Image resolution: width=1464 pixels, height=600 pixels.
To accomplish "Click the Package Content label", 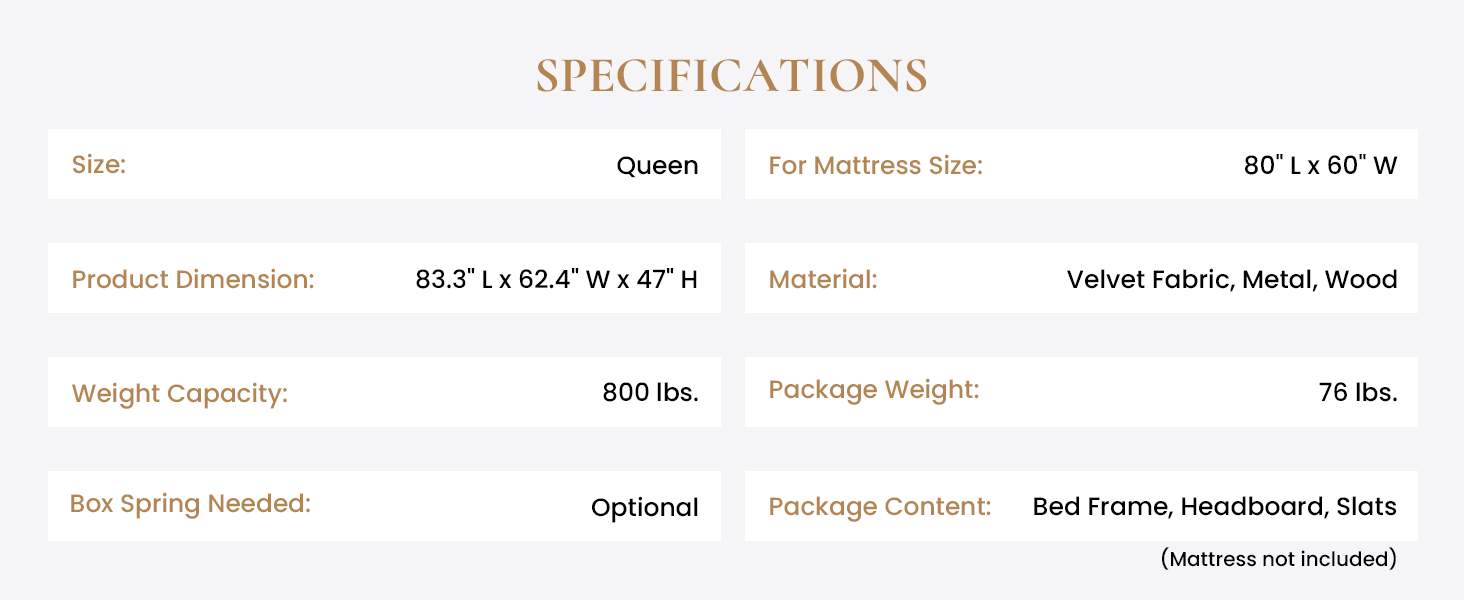I will tap(879, 506).
